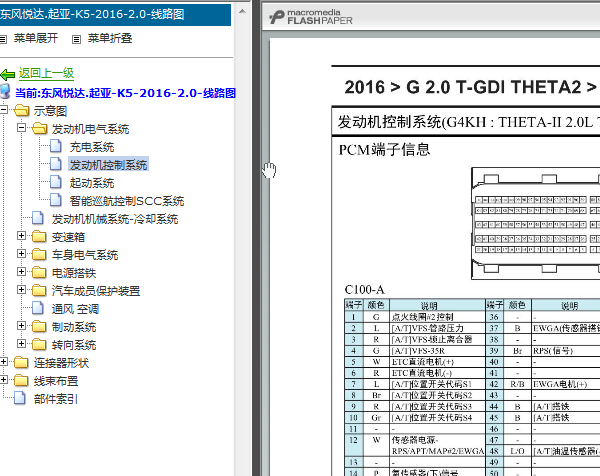Click the title bar 东风悦达.起亚-K5-2016-2.0-线路图

tap(115, 15)
